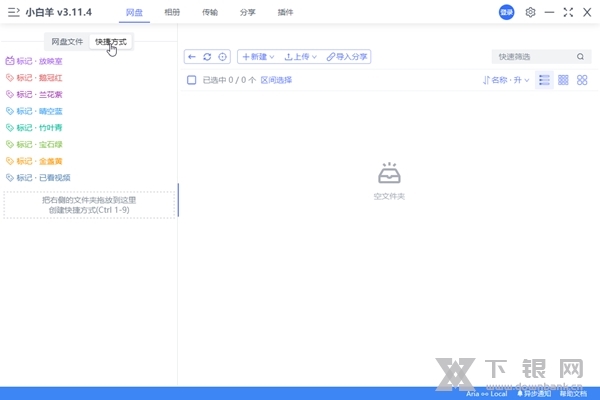The width and height of the screenshot is (600, 400).
Task: Click the tag icon beside 兰花紫
Action: click(x=10, y=94)
